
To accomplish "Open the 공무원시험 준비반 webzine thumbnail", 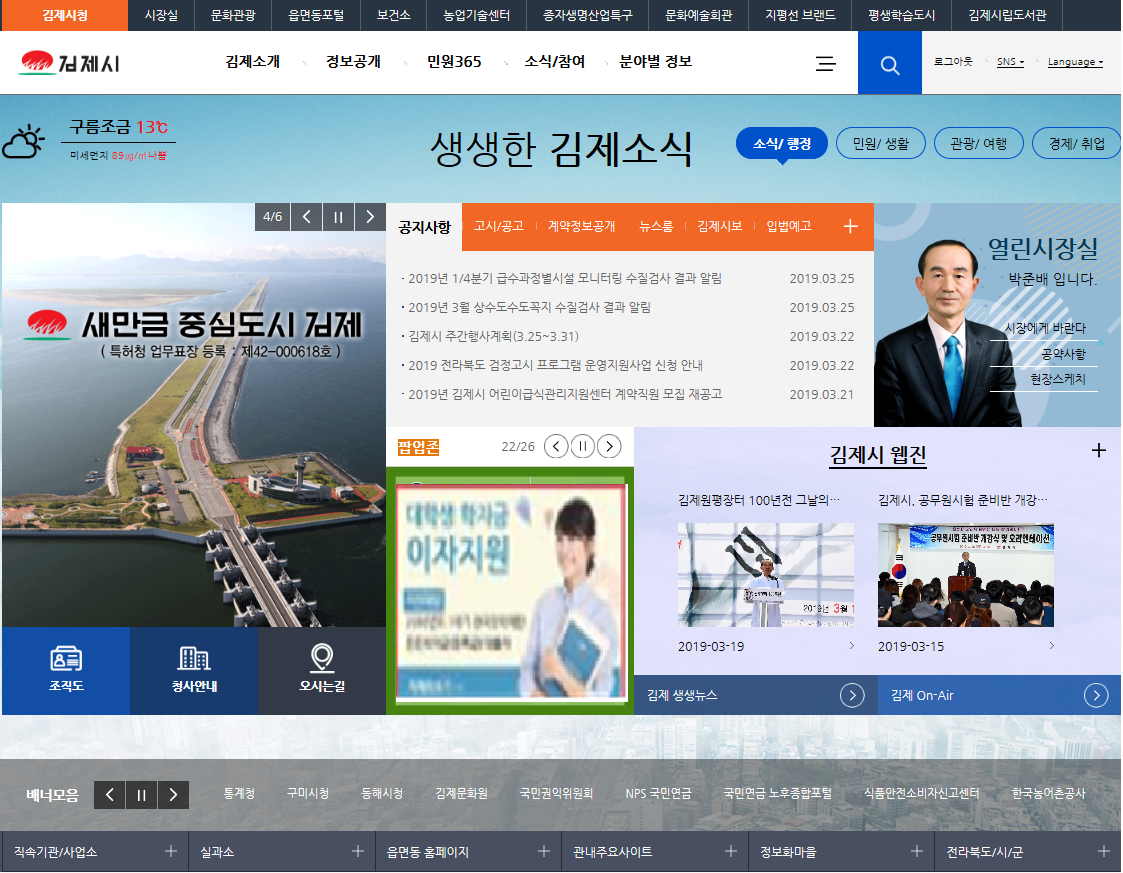I will (965, 575).
